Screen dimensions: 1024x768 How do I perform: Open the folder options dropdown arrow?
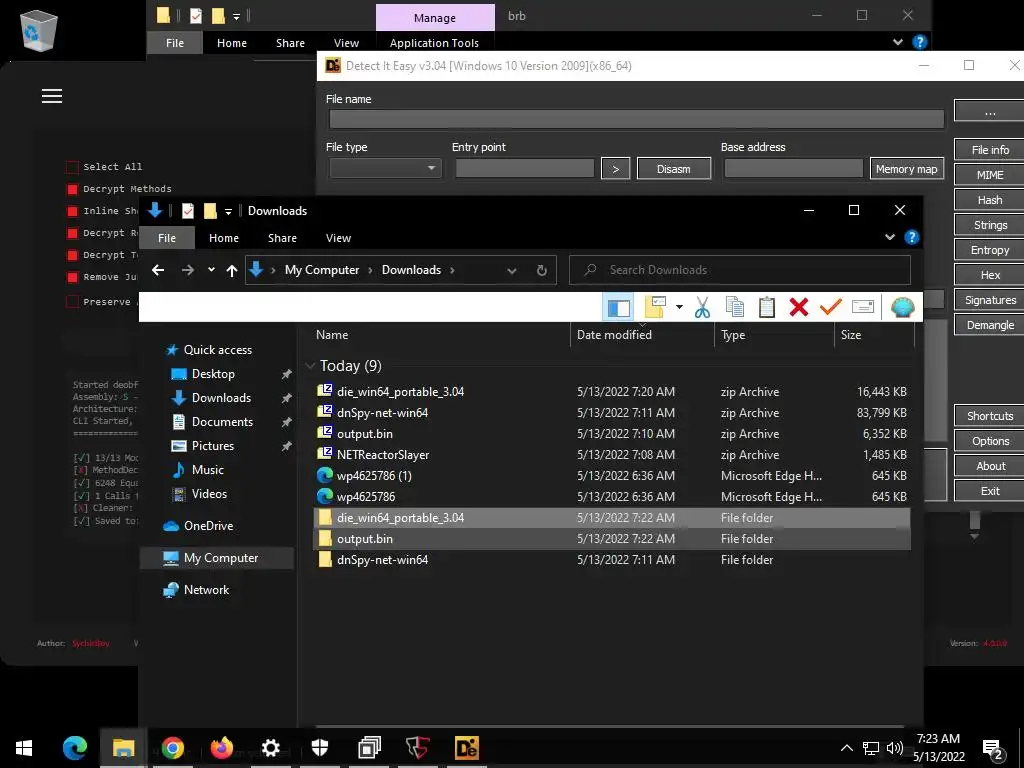(x=679, y=307)
